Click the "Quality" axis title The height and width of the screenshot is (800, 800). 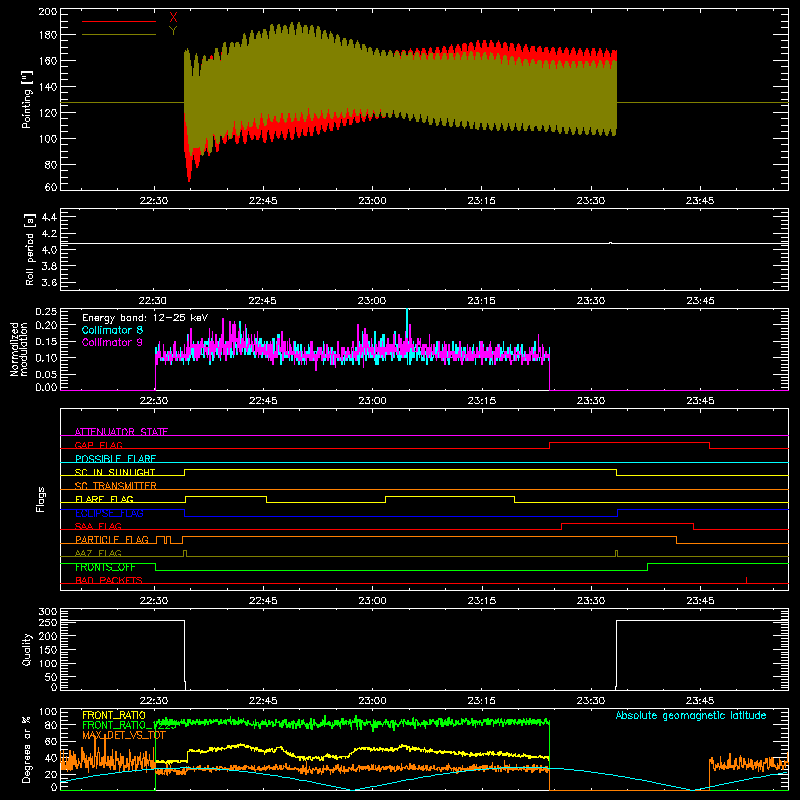(x=27, y=649)
